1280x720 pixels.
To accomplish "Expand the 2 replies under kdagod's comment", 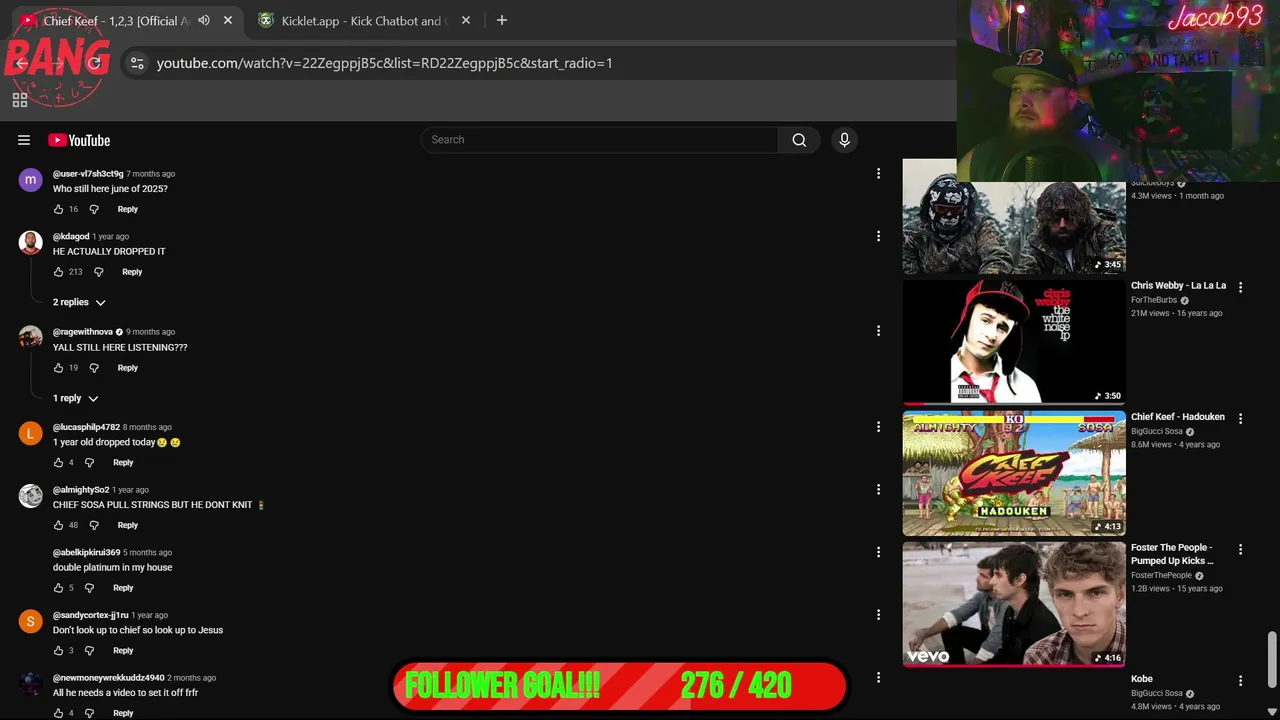I will (79, 302).
